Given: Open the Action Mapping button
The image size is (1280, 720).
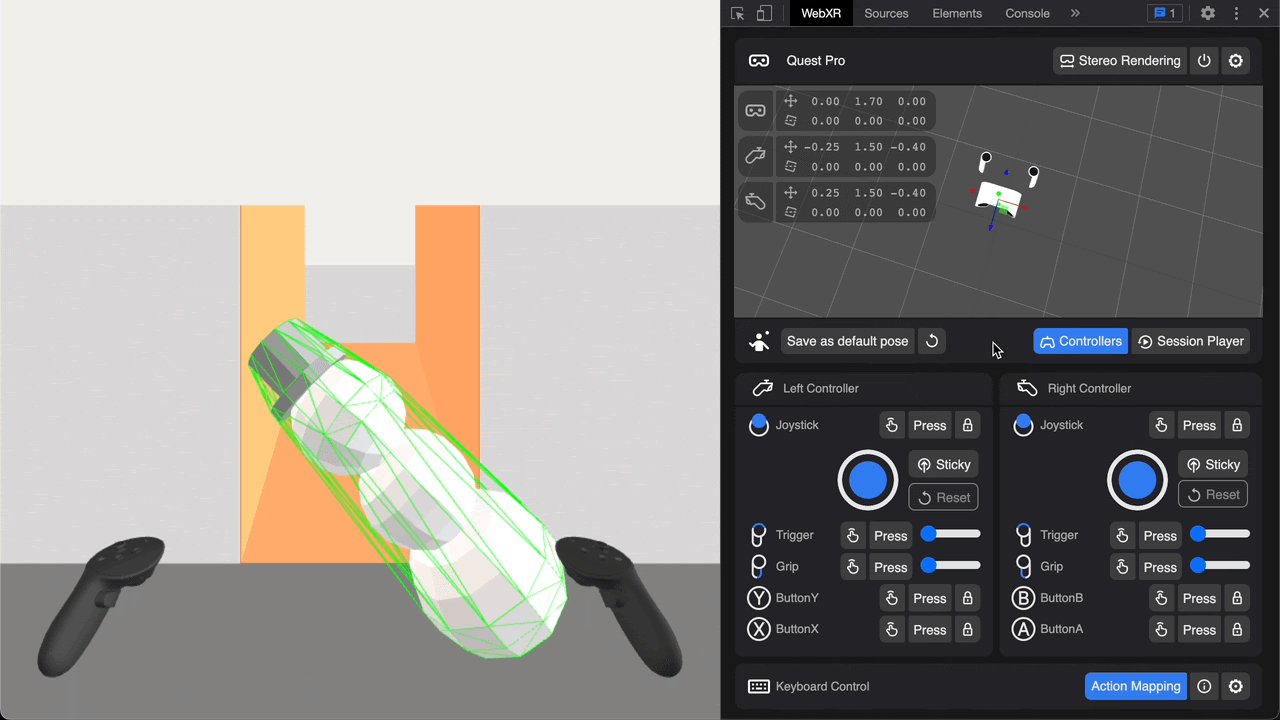Looking at the screenshot, I should pos(1135,686).
